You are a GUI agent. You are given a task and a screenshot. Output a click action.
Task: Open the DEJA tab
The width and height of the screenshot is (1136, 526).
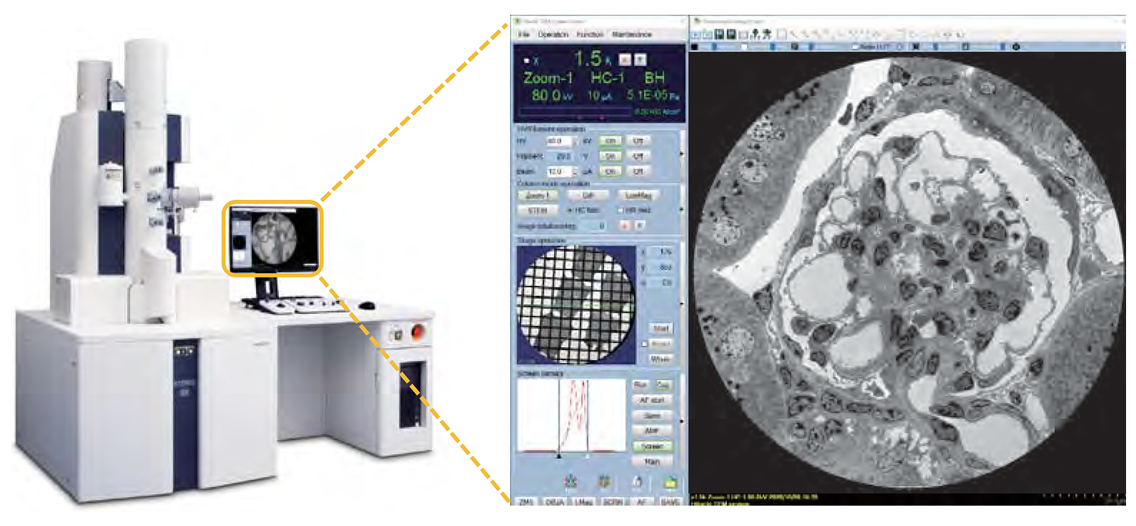tap(554, 502)
